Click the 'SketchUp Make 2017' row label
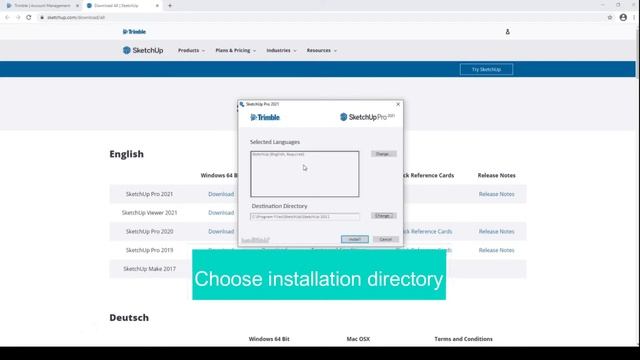Image resolution: width=640 pixels, height=360 pixels. tap(149, 269)
